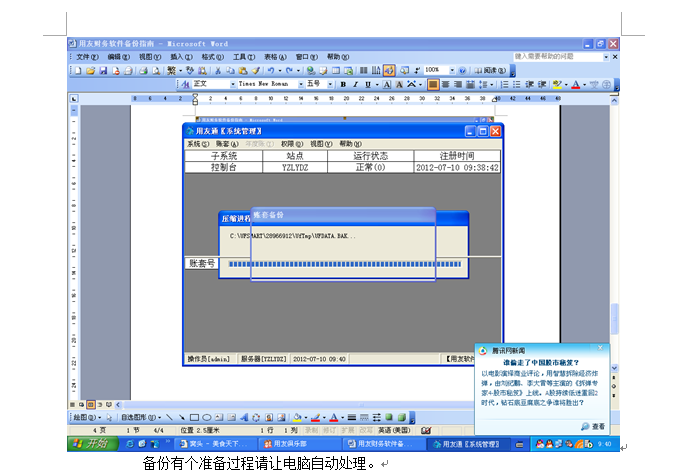
Task: Expand the line spacing dropdown arrow
Action: tap(492, 84)
